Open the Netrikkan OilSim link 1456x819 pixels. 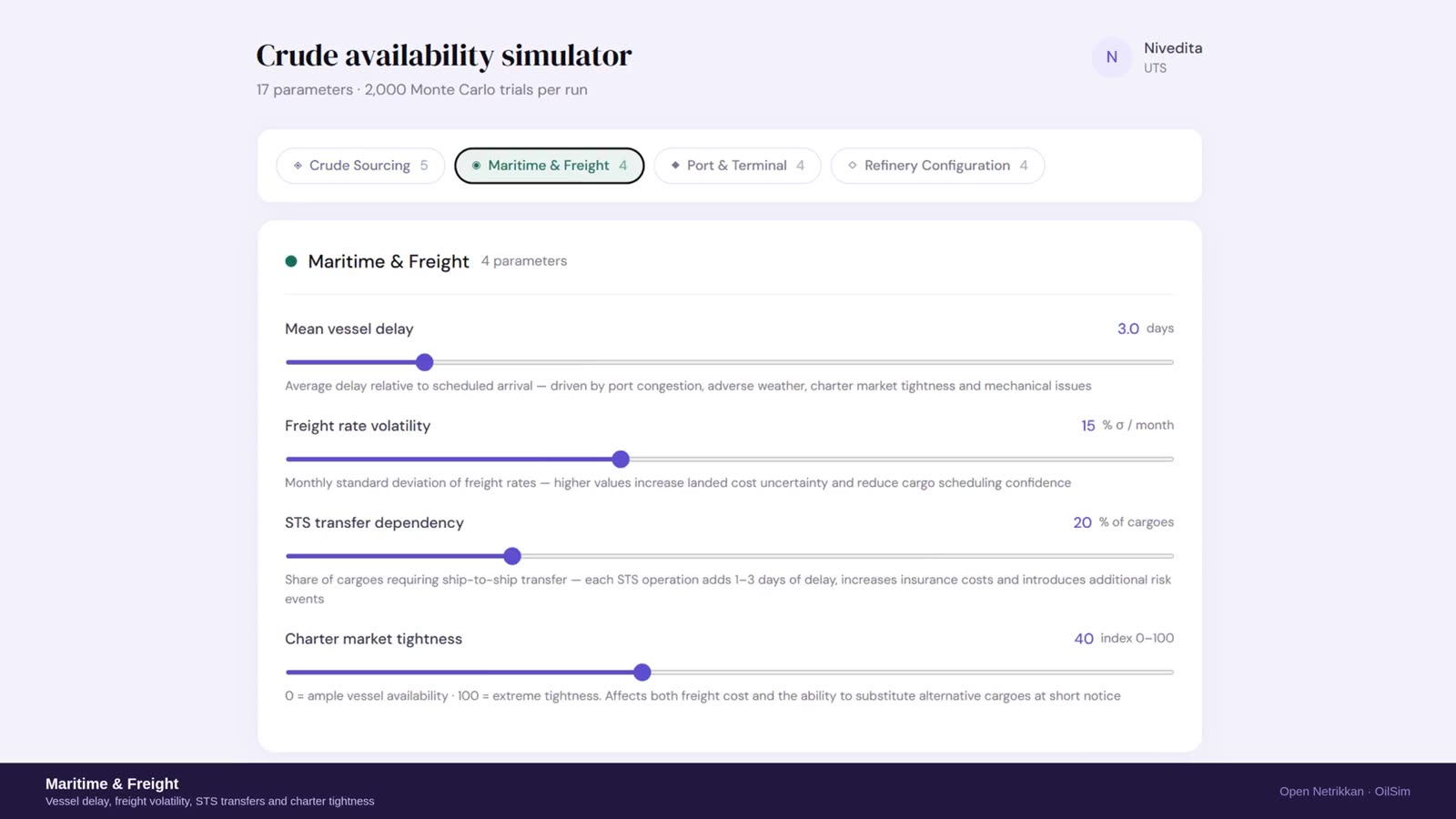[x=1345, y=792]
